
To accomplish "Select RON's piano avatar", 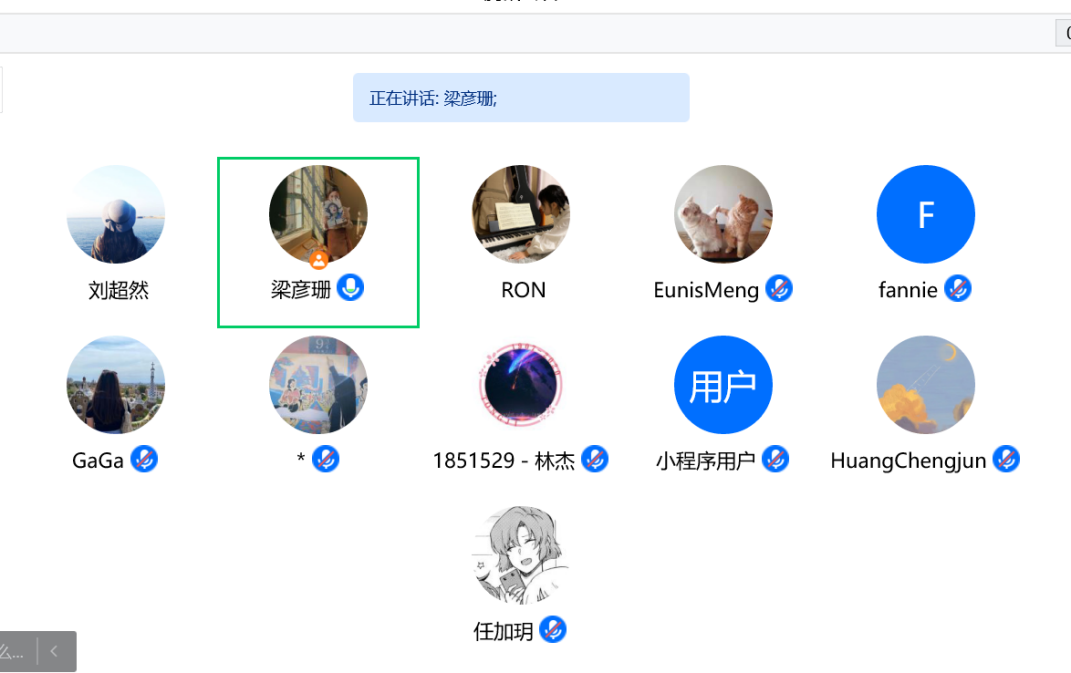I will (x=521, y=214).
